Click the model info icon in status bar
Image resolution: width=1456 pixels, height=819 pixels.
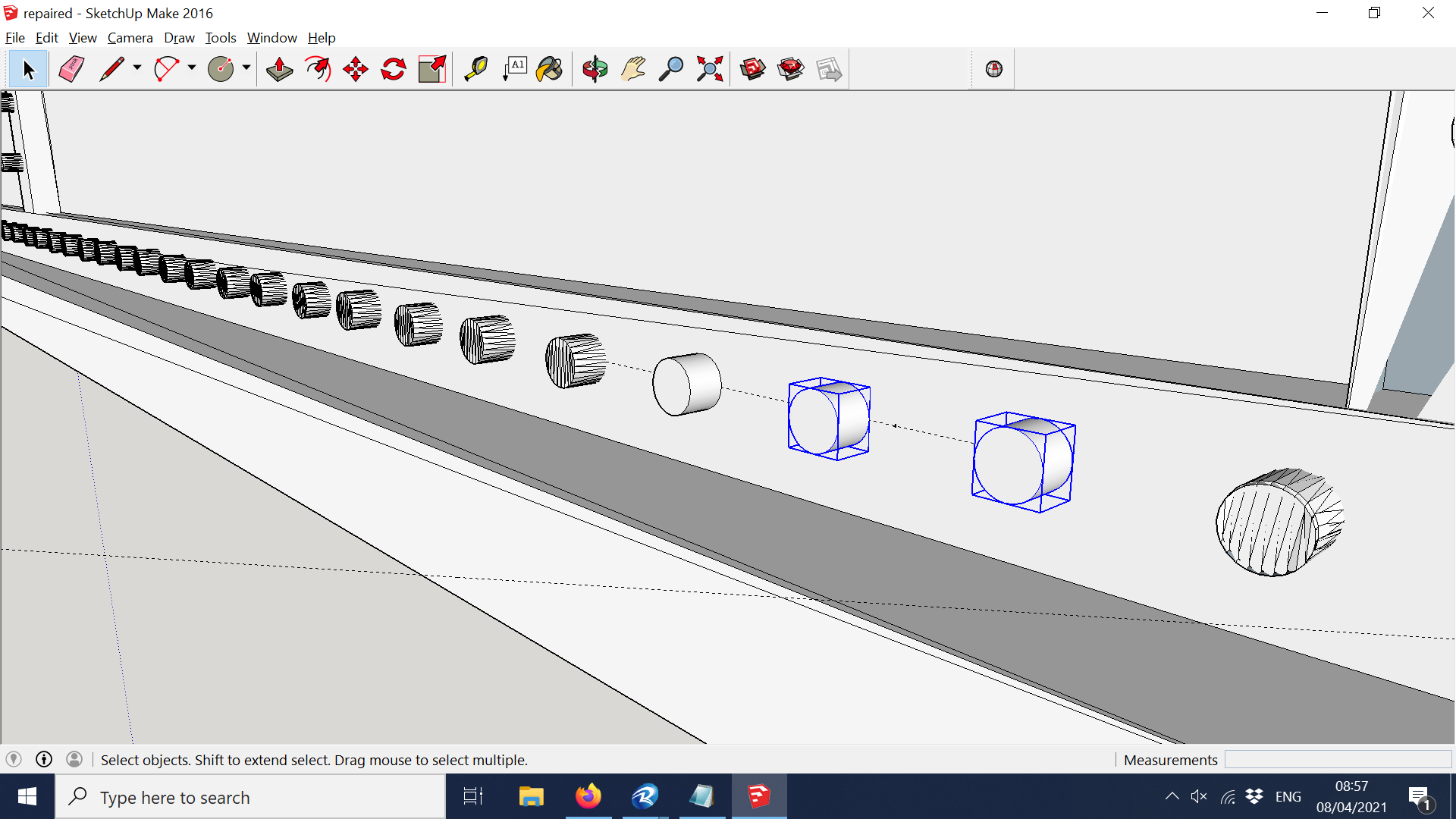point(43,759)
